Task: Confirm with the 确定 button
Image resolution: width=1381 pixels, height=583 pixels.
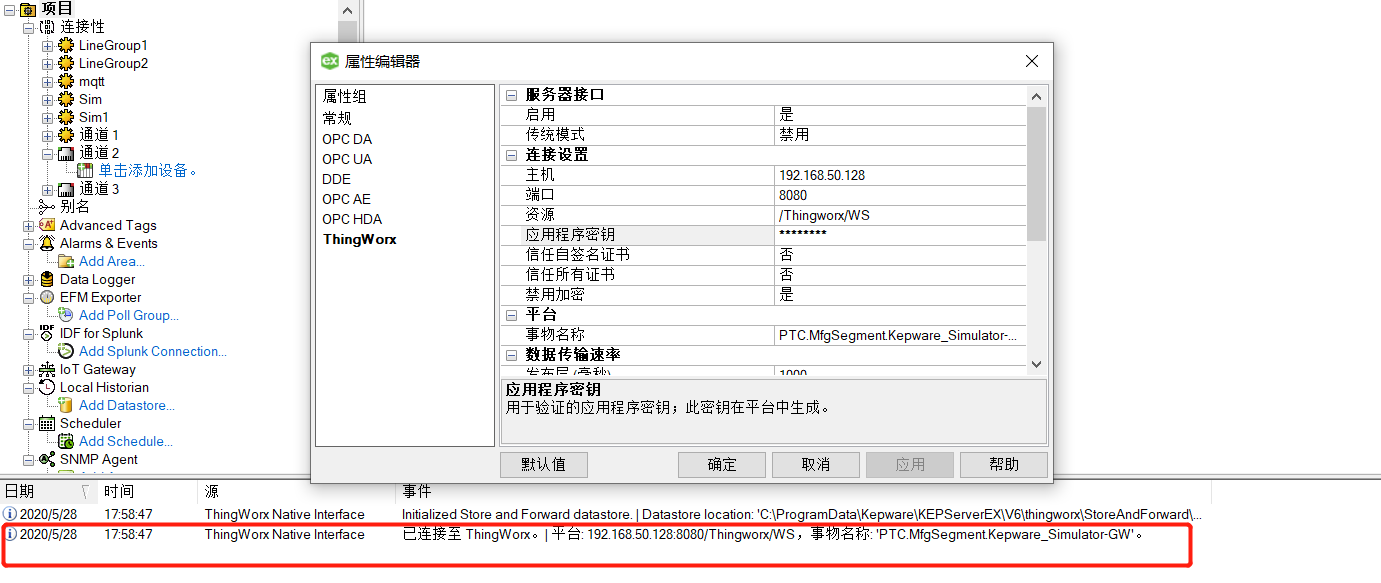Action: coord(722,464)
